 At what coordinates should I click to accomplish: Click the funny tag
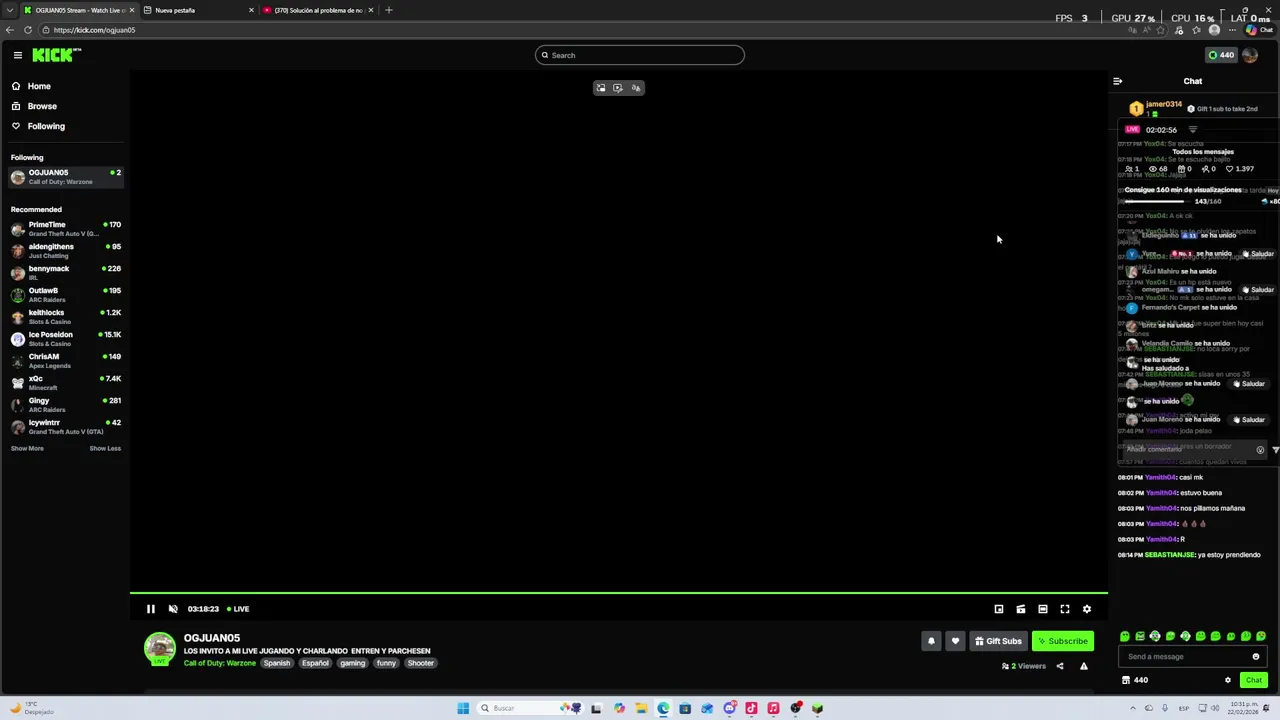[386, 663]
